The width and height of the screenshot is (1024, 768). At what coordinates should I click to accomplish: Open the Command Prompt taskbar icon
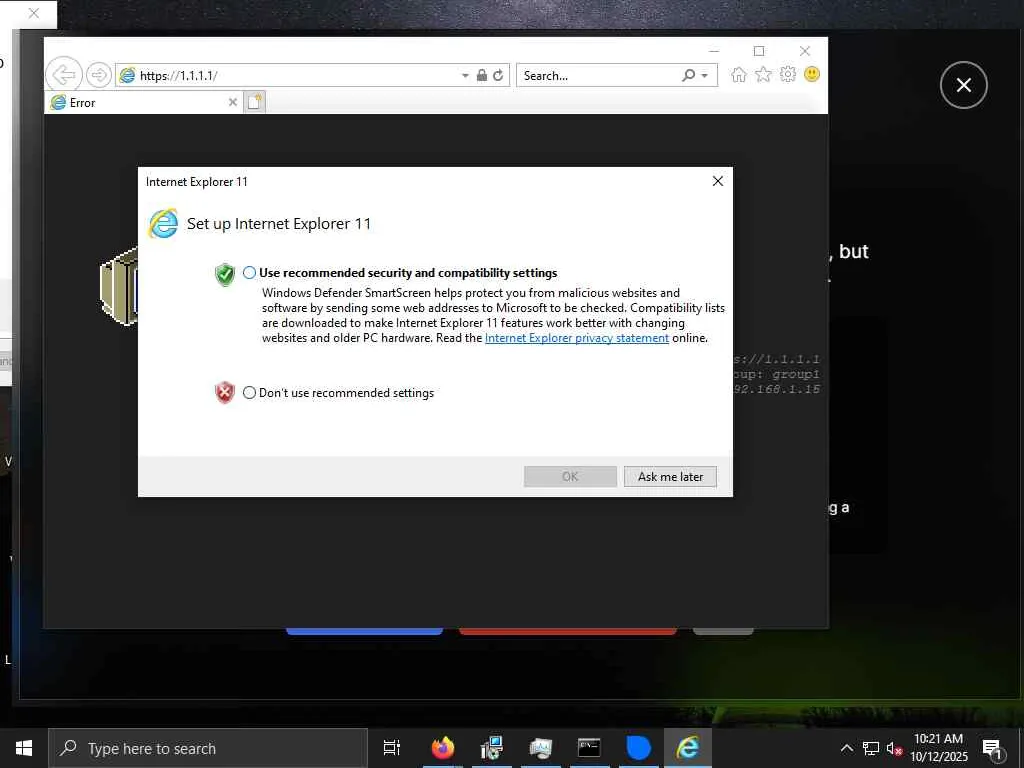click(x=589, y=748)
